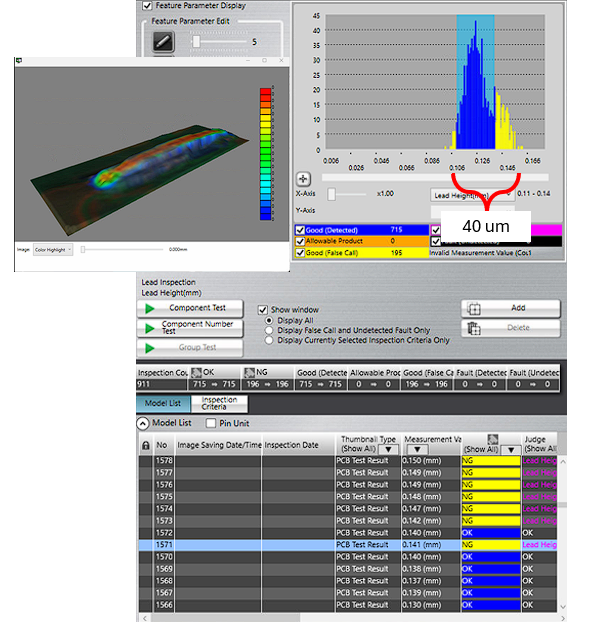Viewport: 590px width, 626px height.
Task: Select row 1572 in the model list
Action: coord(347,533)
